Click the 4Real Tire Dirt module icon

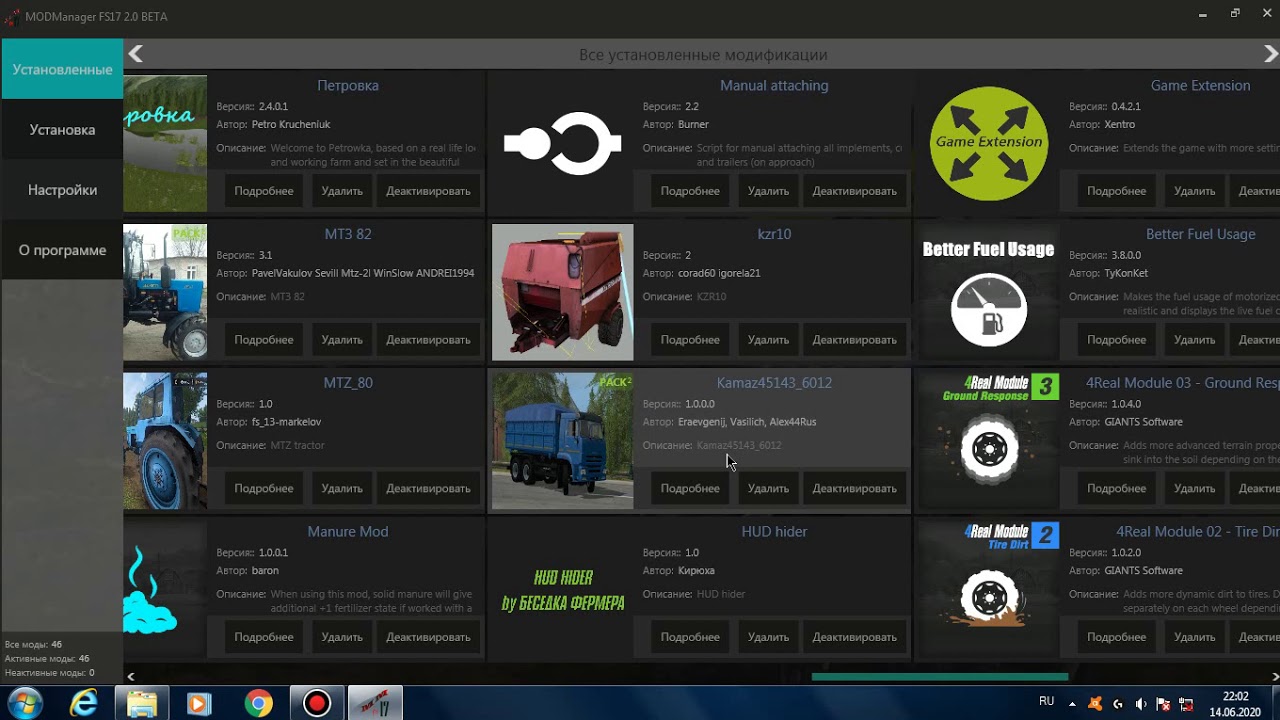(x=988, y=589)
